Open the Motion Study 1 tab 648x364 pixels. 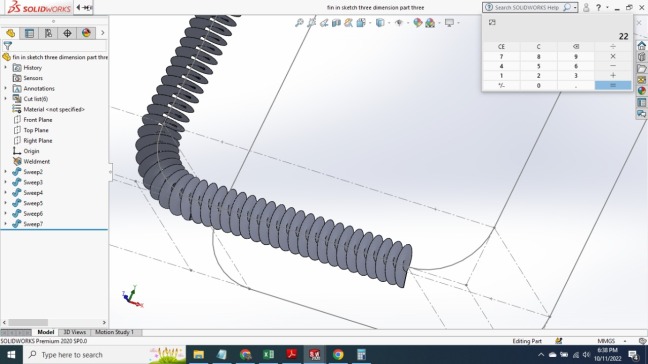click(114, 332)
